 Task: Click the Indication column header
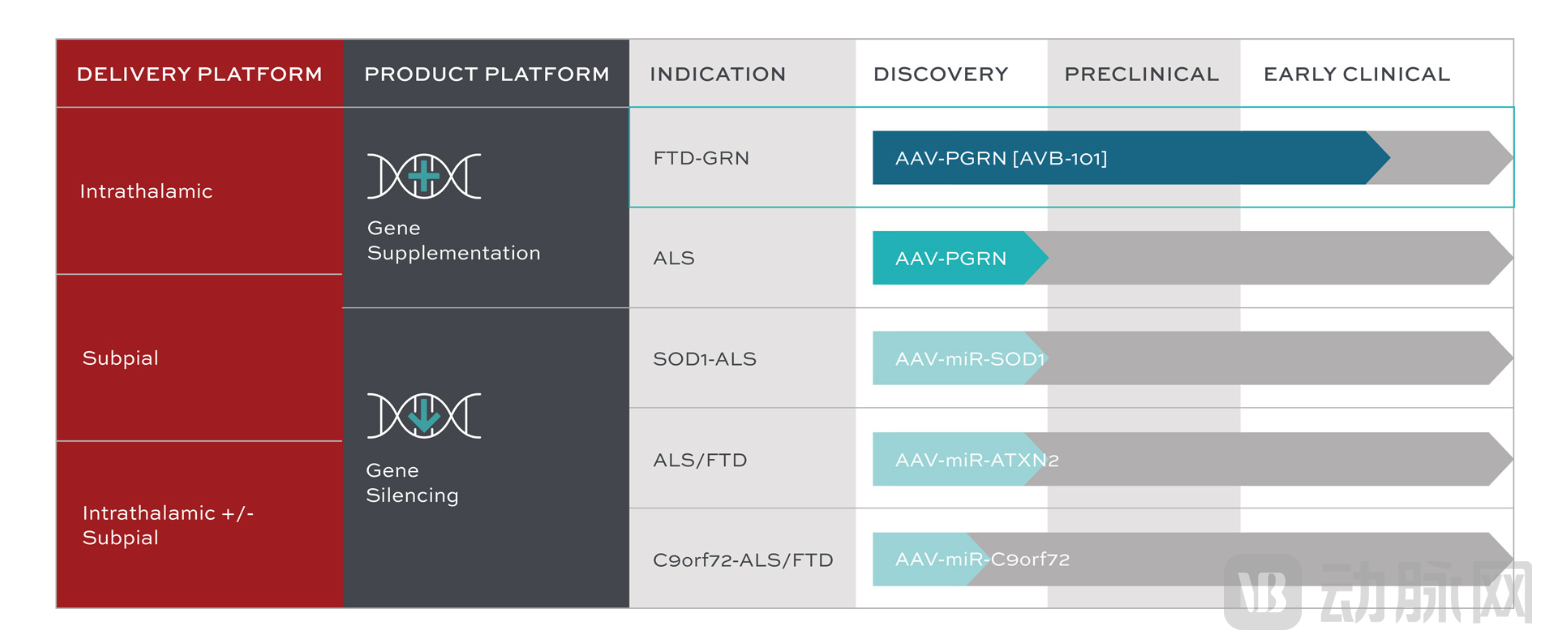717,74
